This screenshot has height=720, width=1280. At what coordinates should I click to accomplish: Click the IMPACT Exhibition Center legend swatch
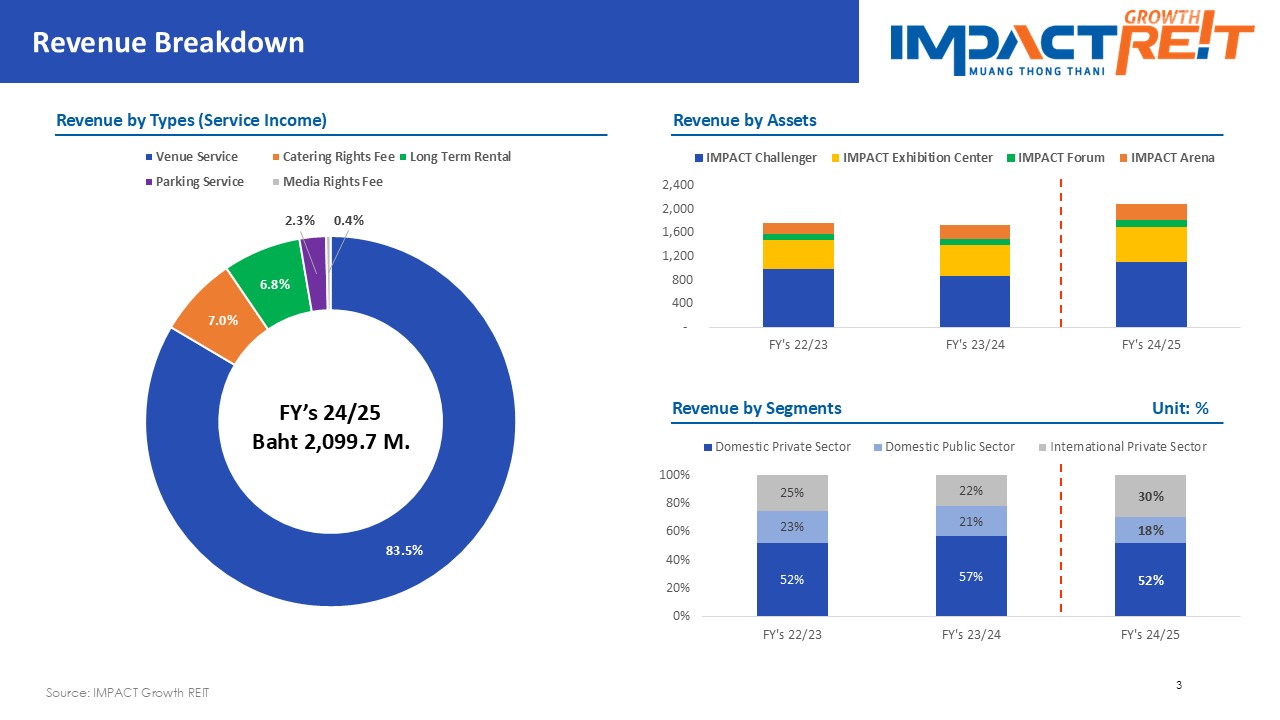point(836,158)
